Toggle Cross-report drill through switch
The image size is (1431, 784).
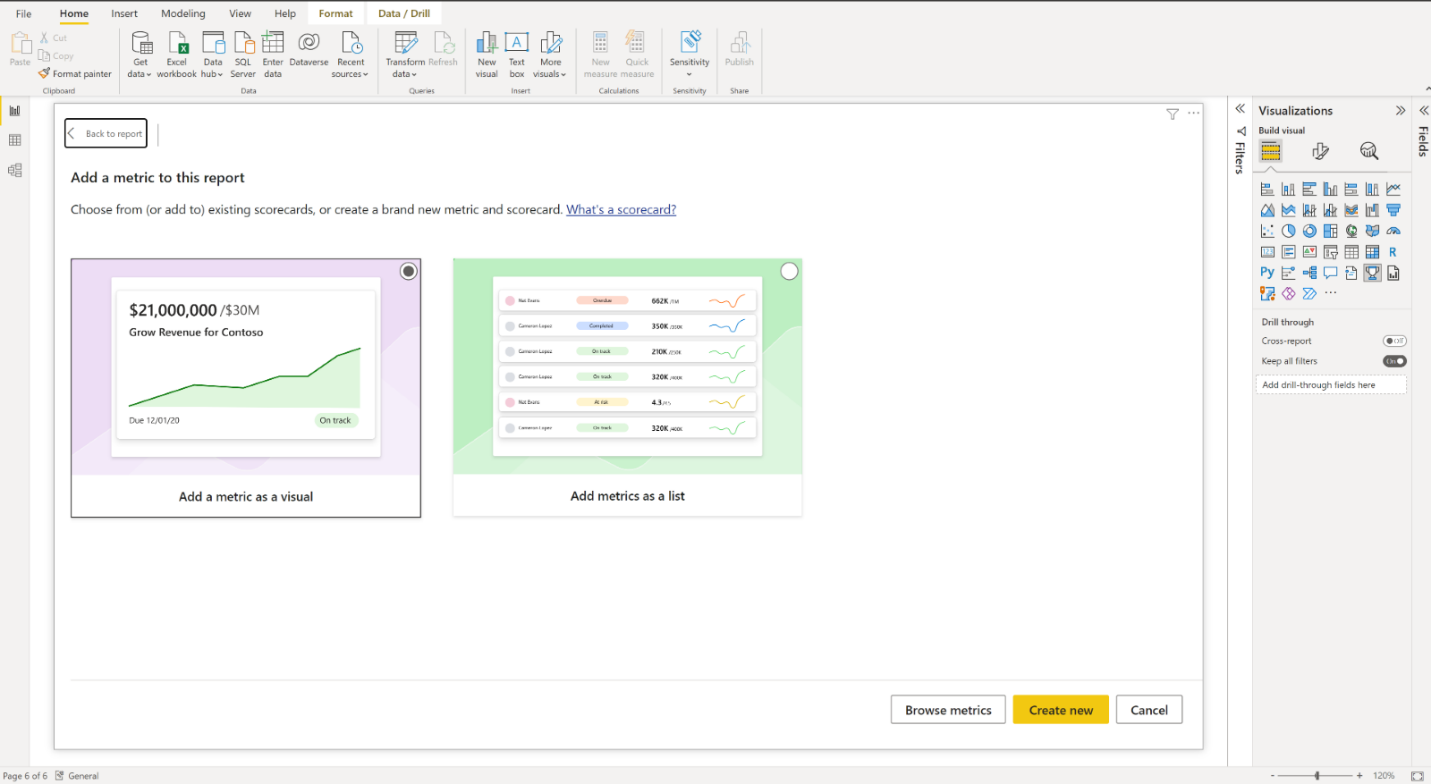tap(1394, 341)
